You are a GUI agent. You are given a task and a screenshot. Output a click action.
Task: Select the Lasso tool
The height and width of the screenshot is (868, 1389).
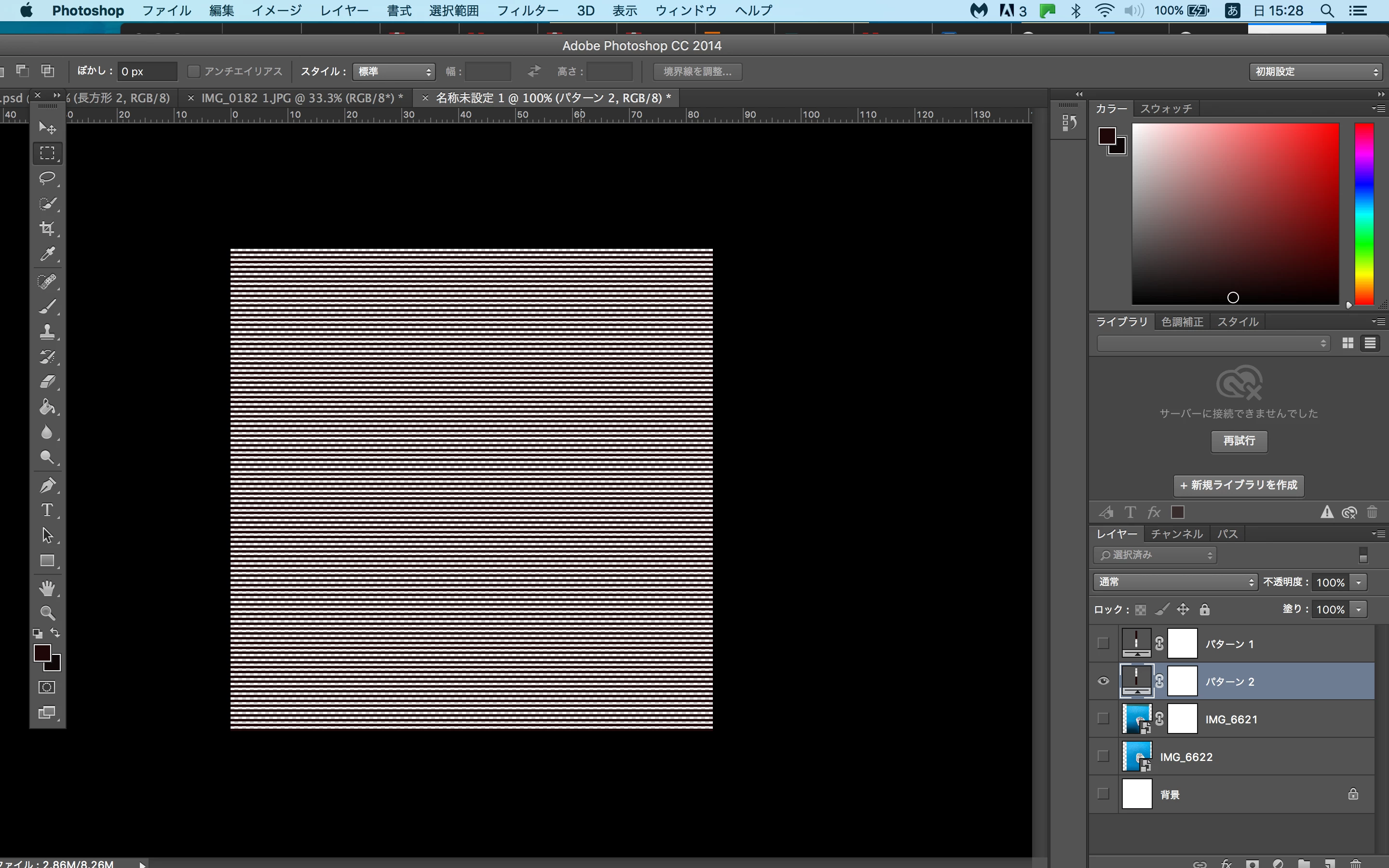coord(47,178)
